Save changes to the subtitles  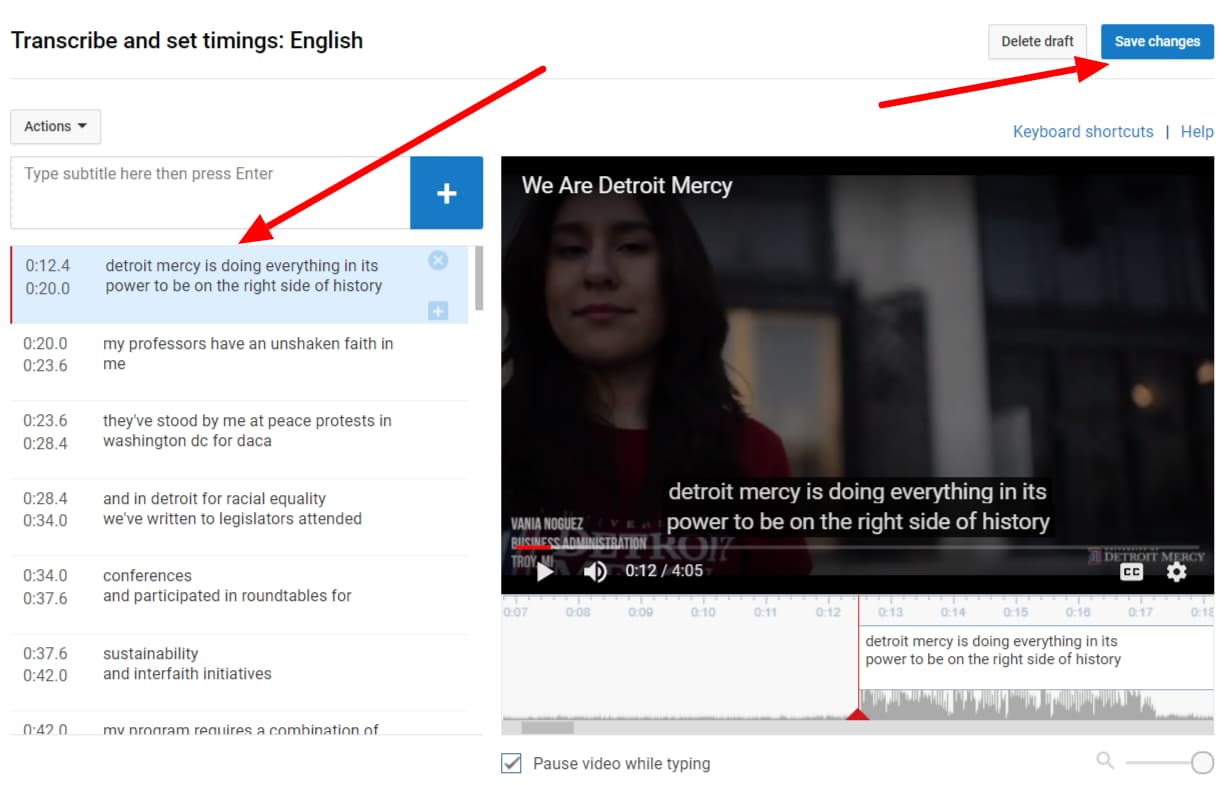tap(1157, 41)
